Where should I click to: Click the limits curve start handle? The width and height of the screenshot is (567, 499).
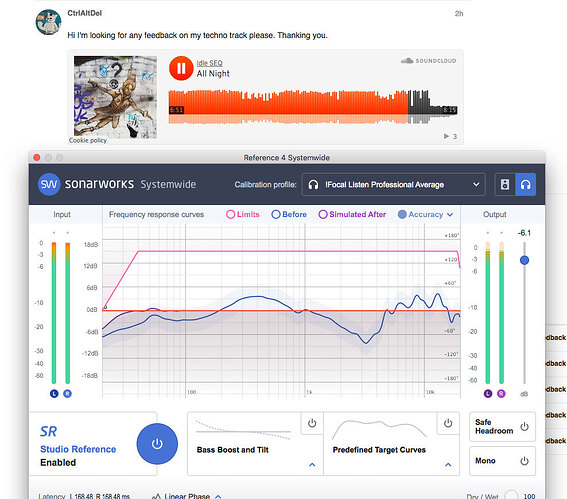[x=105, y=307]
